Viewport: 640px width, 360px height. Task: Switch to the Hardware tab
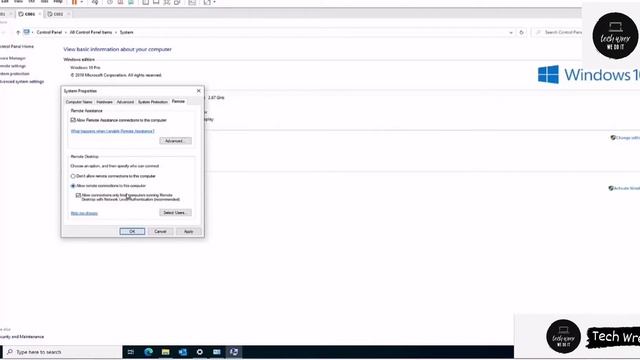tap(104, 102)
